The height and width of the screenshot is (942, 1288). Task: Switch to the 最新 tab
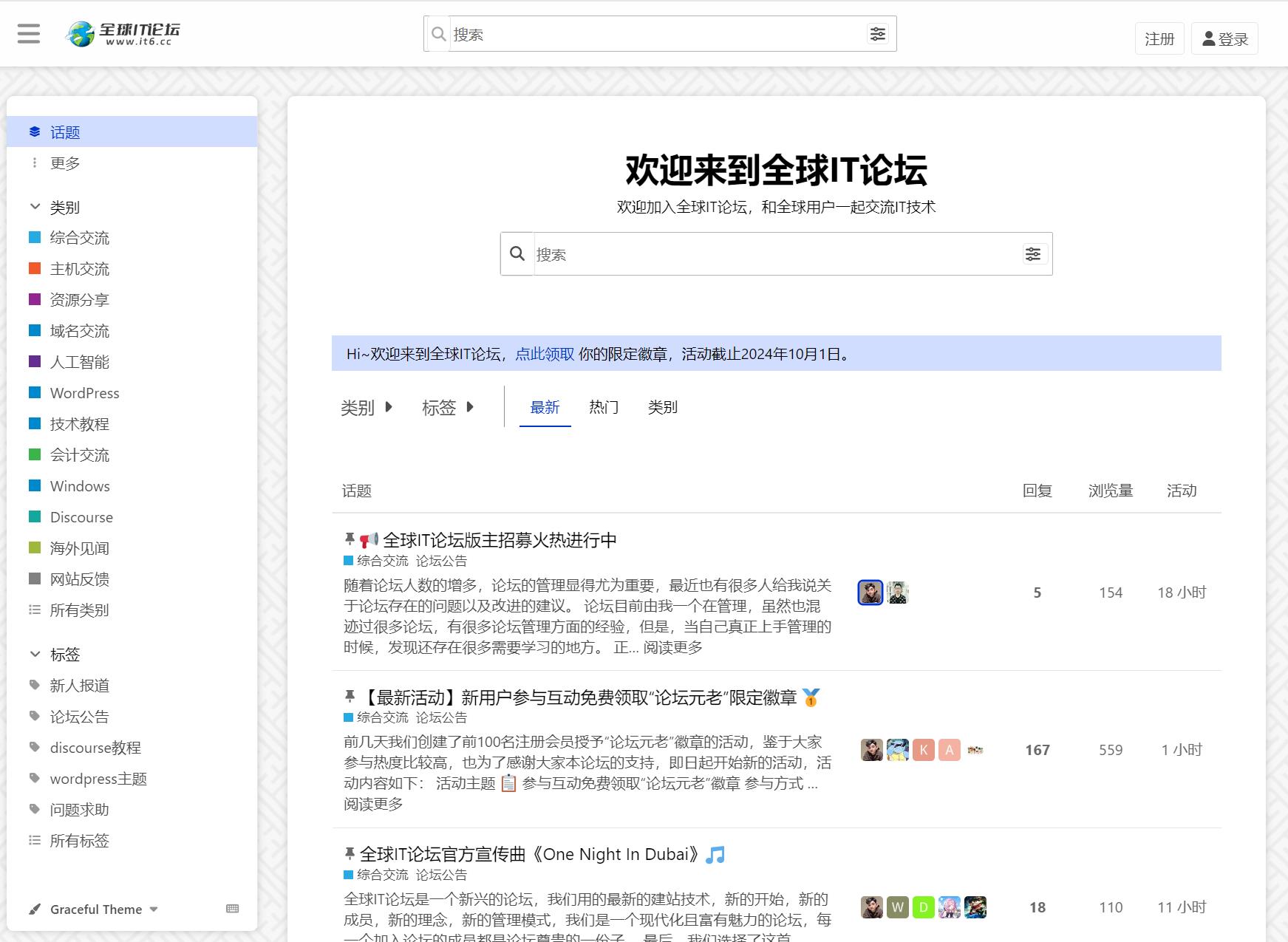(545, 407)
